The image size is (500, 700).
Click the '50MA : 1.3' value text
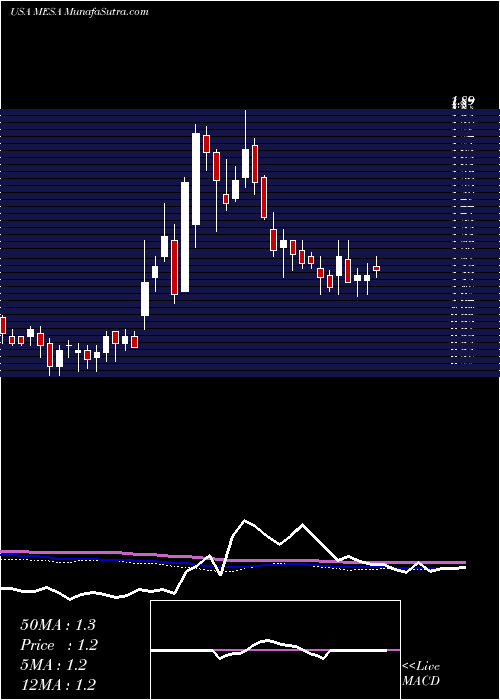pos(58,625)
